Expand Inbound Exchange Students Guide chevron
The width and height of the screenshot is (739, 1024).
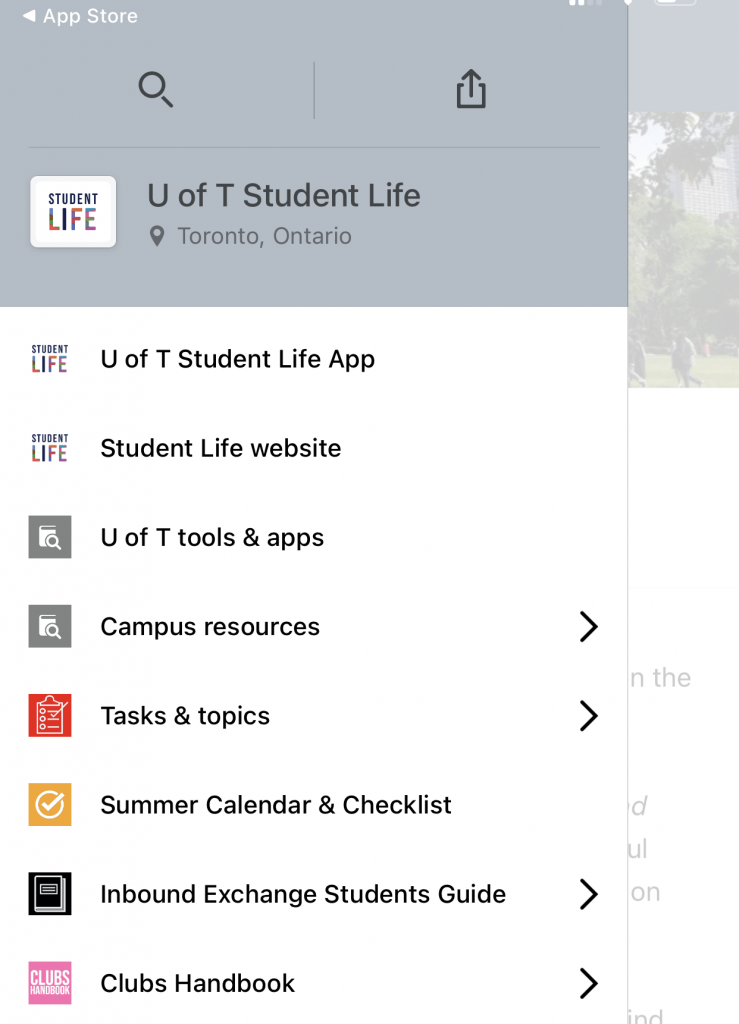click(x=588, y=894)
